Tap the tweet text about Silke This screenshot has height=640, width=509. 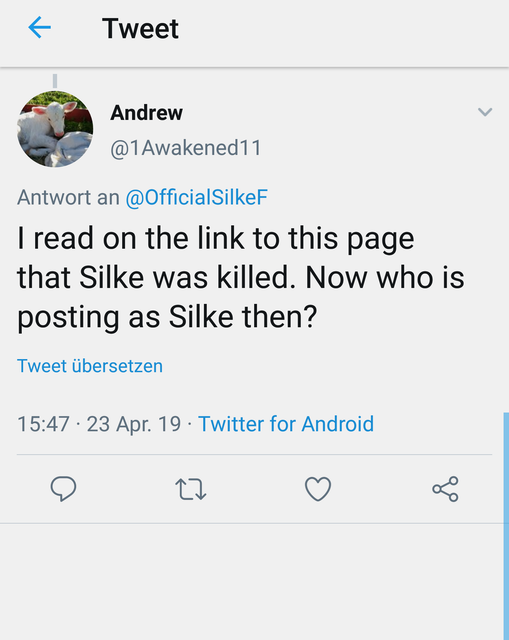point(241,278)
